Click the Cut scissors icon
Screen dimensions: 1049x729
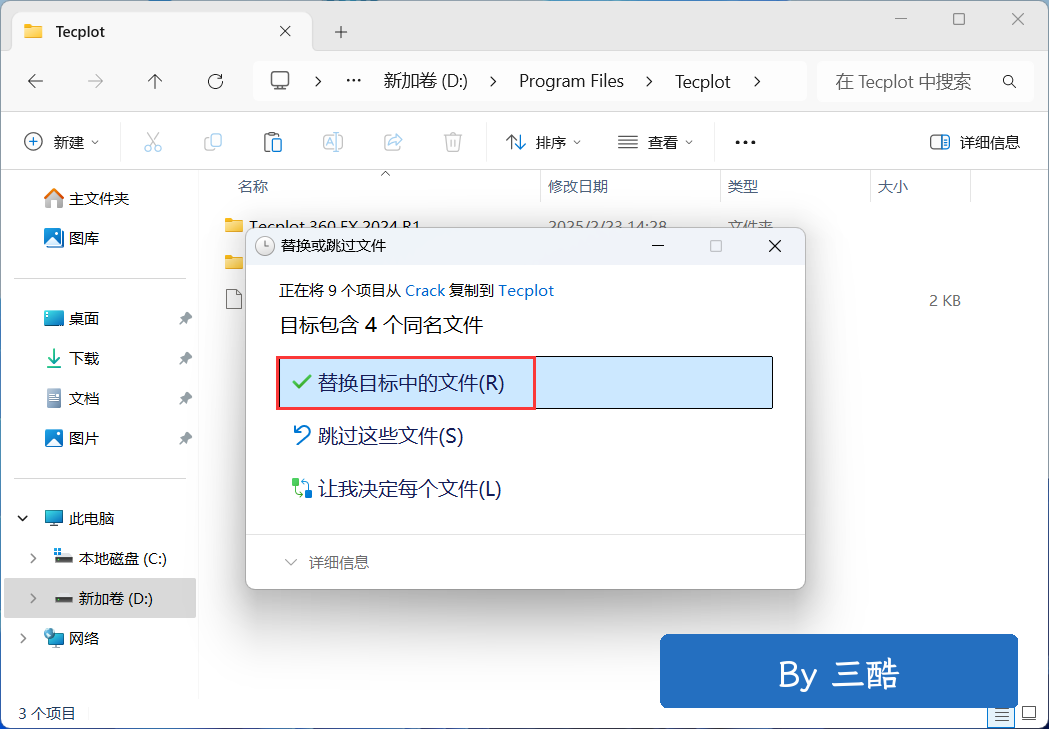153,142
